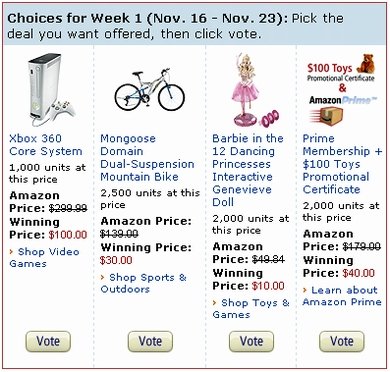Click the $100 Toys certificate teddy bear image
This screenshot has height=372, width=390.
[x=365, y=64]
